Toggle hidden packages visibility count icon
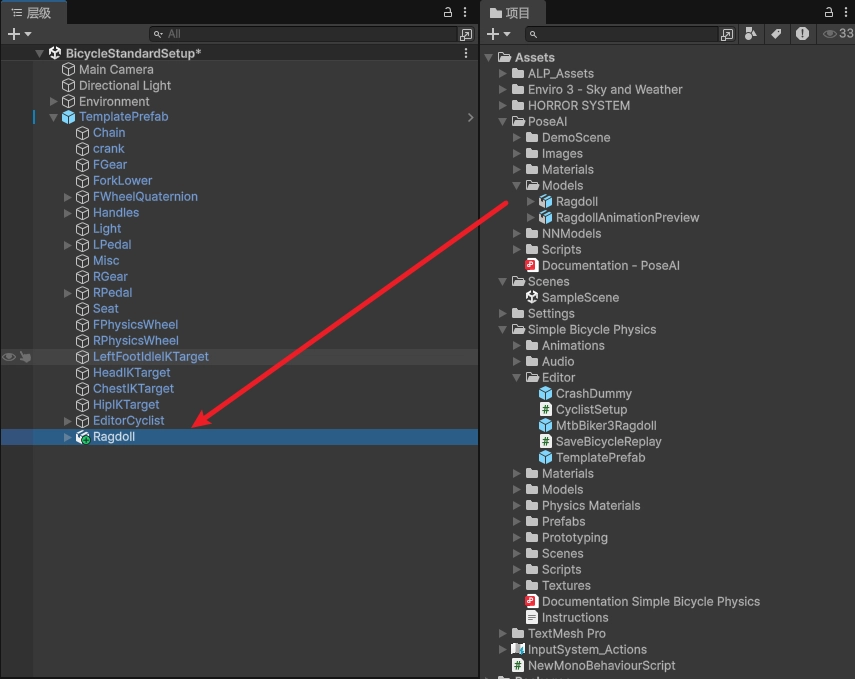 pyautogui.click(x=838, y=34)
